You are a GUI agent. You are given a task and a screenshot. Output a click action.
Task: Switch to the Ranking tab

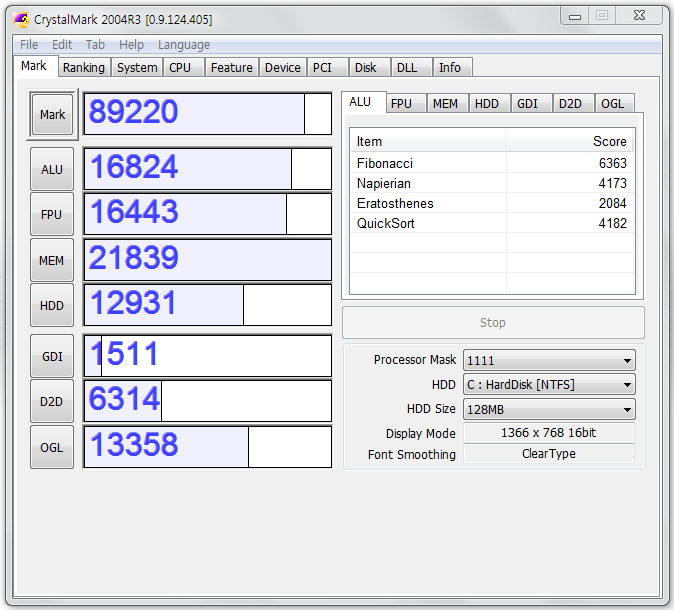[84, 67]
